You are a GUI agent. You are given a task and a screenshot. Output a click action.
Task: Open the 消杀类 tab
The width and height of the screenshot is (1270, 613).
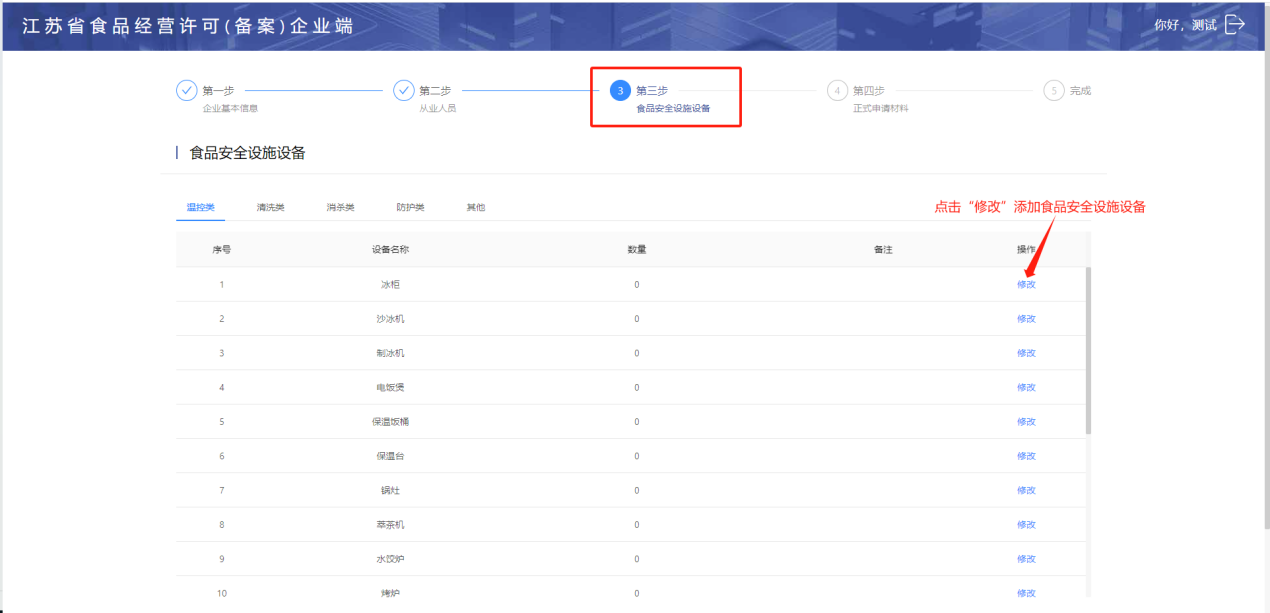(x=340, y=208)
